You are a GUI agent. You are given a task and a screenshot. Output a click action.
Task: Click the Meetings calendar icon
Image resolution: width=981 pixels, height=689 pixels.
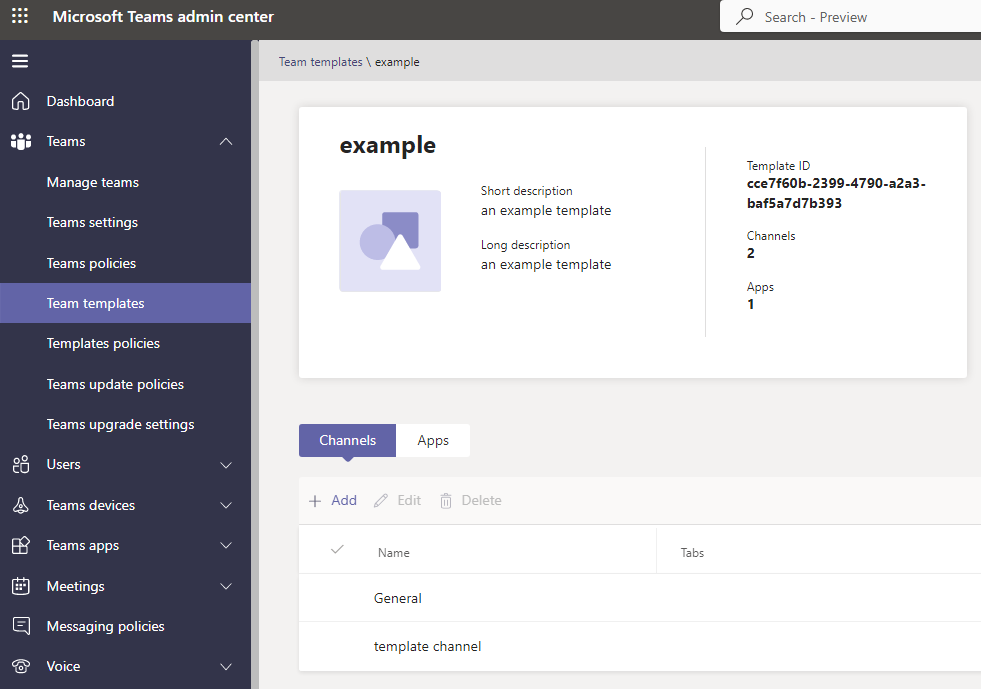(21, 586)
